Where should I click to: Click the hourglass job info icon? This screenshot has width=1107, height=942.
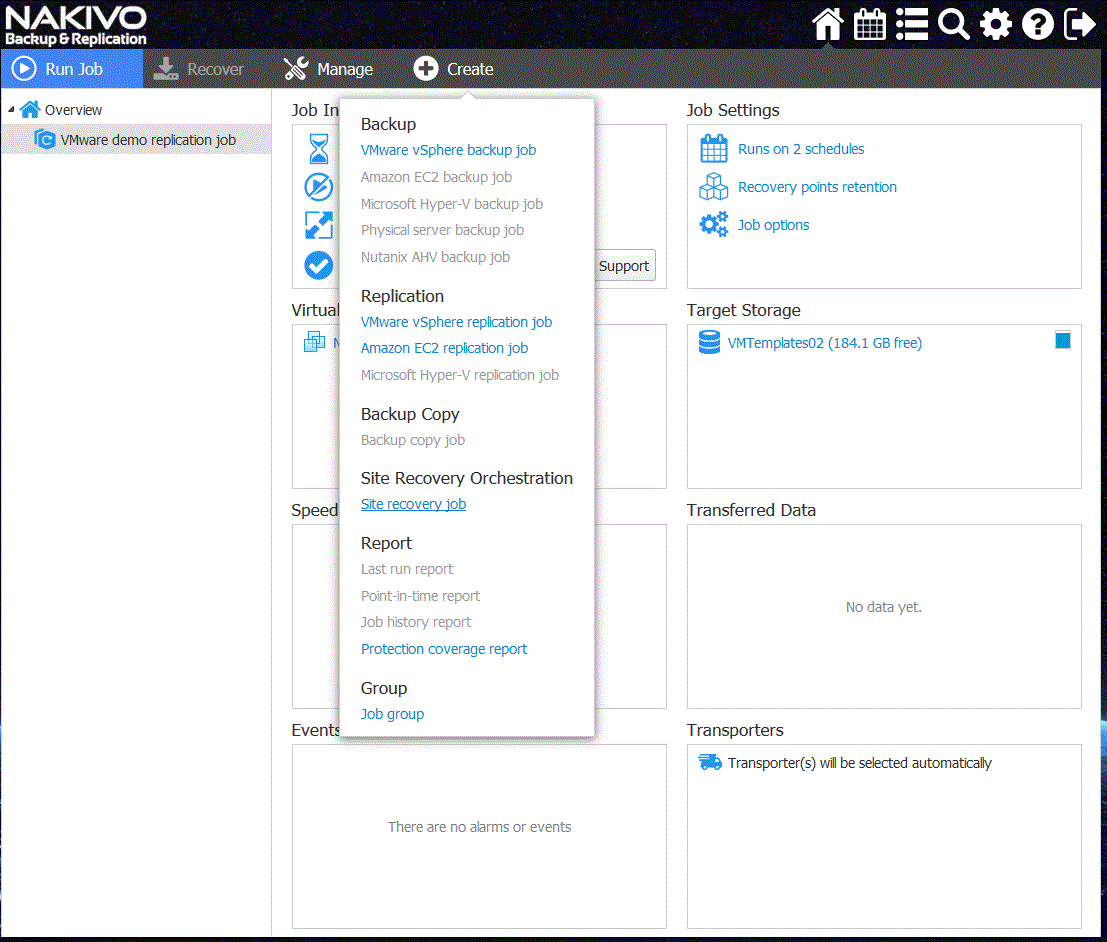(319, 149)
